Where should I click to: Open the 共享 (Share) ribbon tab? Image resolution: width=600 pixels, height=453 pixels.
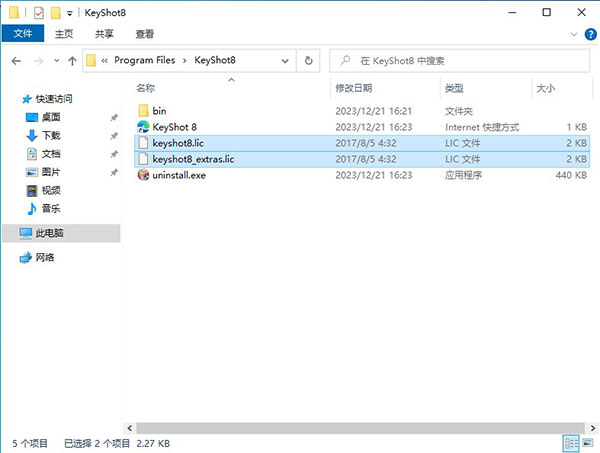tap(104, 34)
